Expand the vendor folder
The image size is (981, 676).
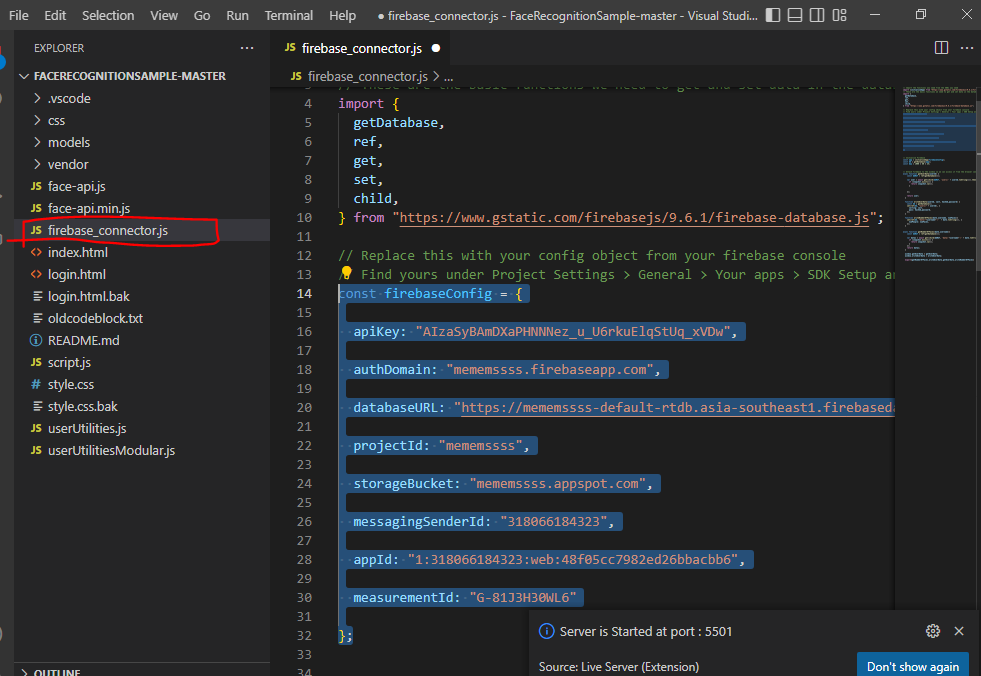(142, 164)
